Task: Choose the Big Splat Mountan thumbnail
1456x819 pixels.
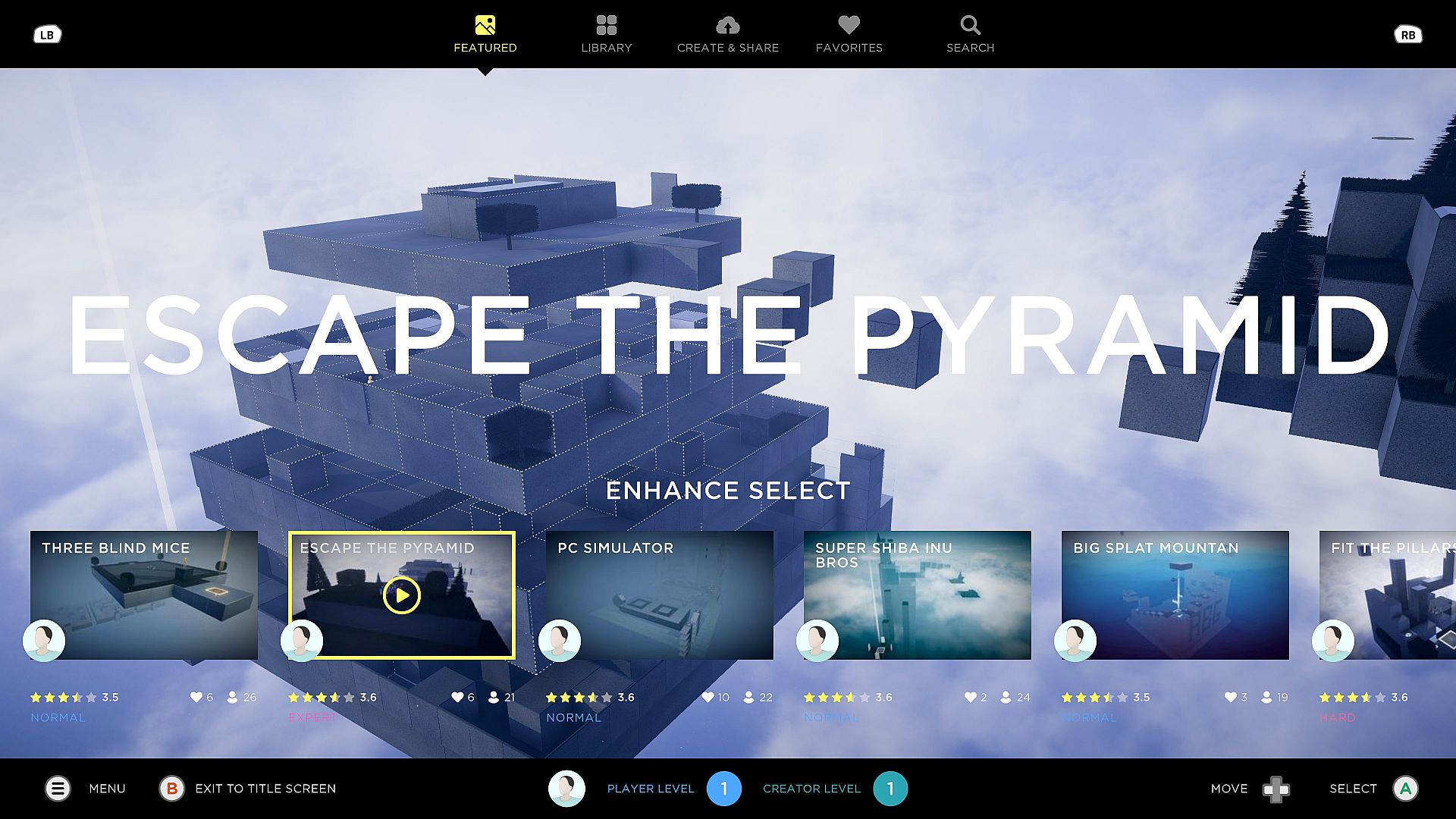Action: click(1175, 595)
